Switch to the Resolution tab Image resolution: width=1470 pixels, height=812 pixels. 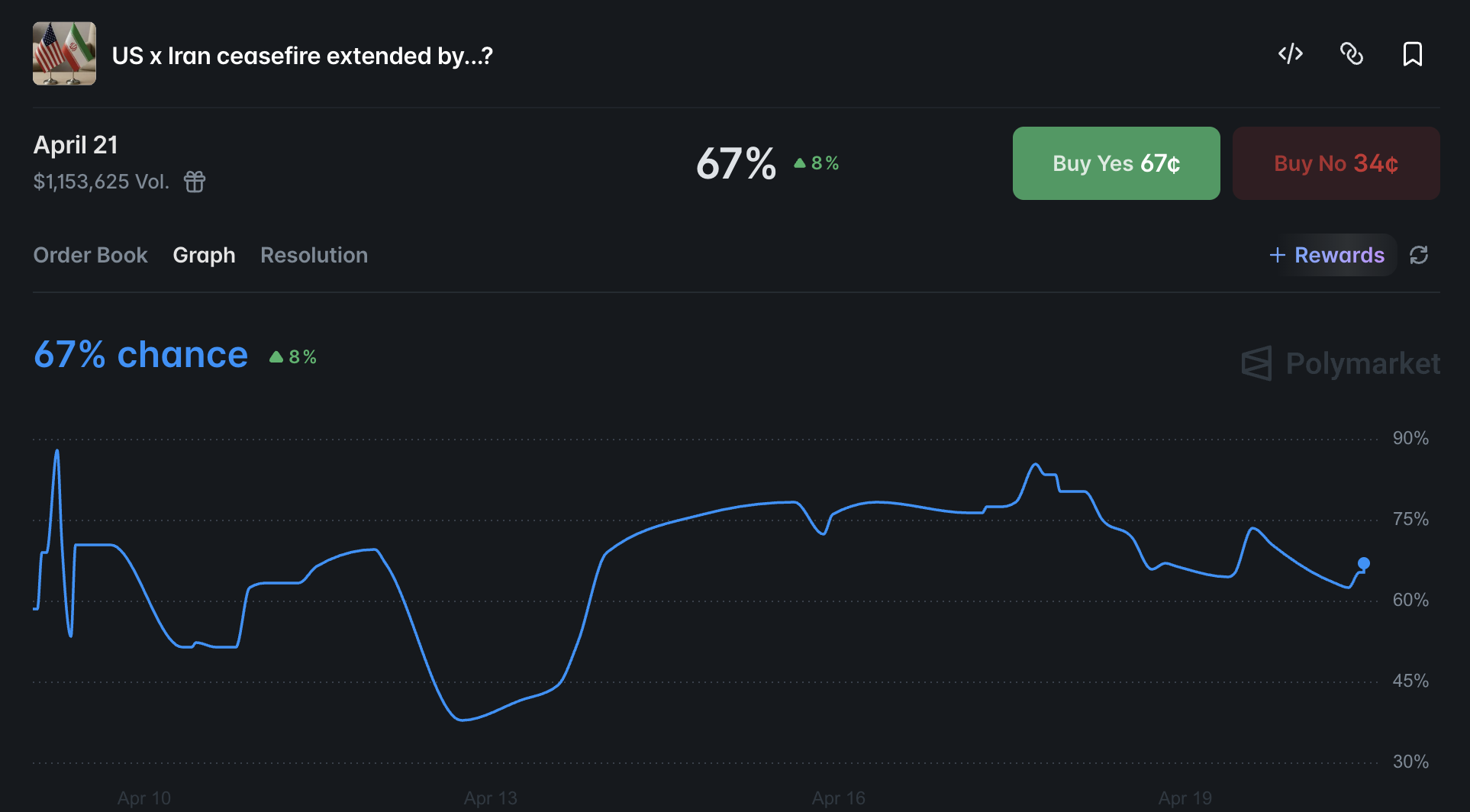(x=314, y=255)
